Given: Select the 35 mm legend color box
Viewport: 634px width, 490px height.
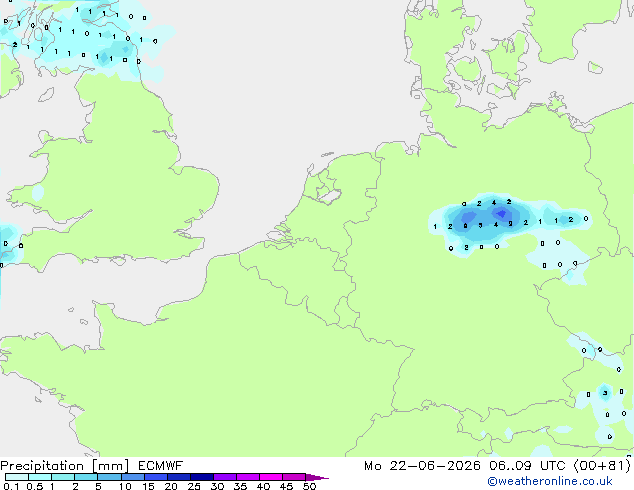Looking at the screenshot, I should (247, 477).
